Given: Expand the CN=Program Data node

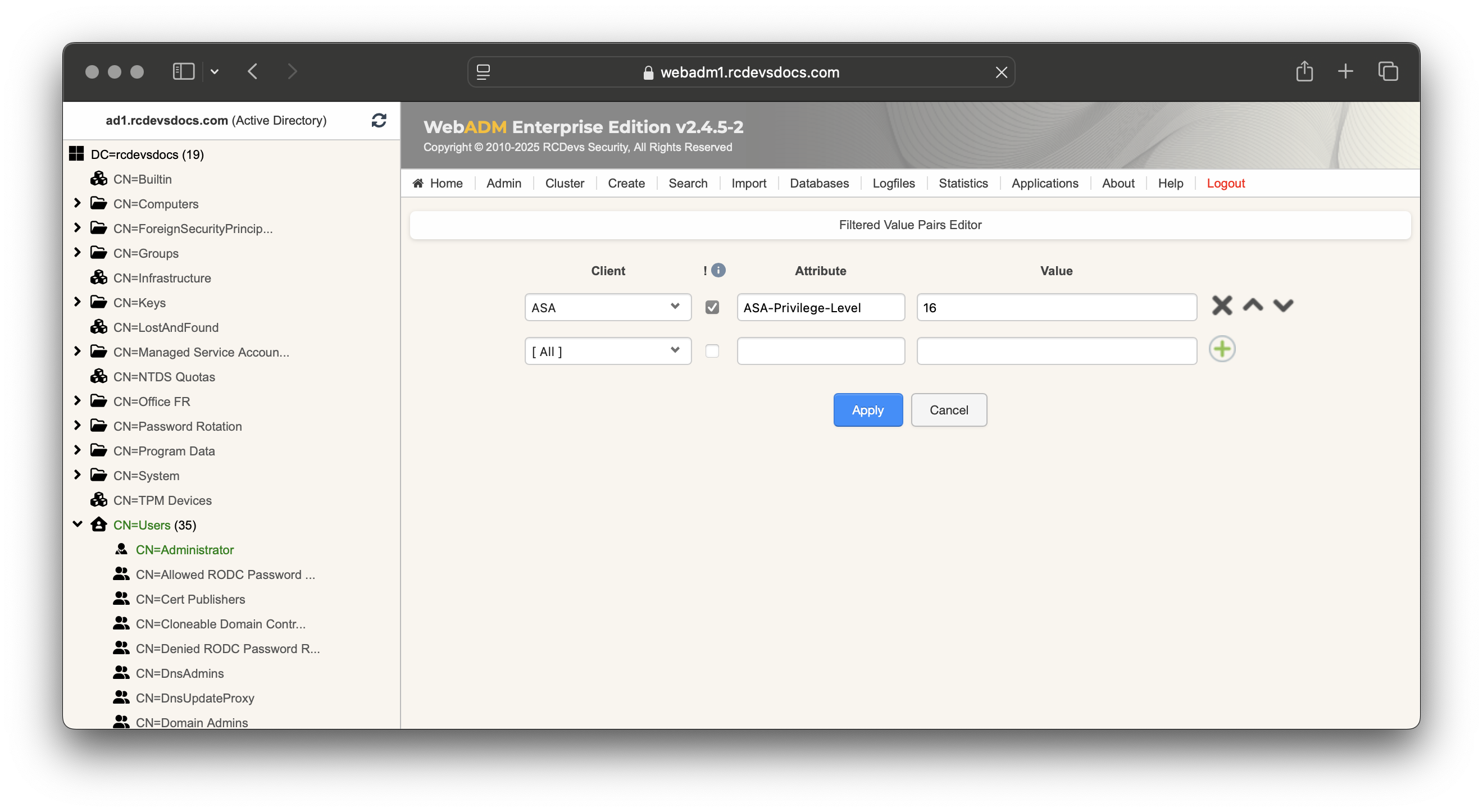Looking at the screenshot, I should [x=77, y=450].
